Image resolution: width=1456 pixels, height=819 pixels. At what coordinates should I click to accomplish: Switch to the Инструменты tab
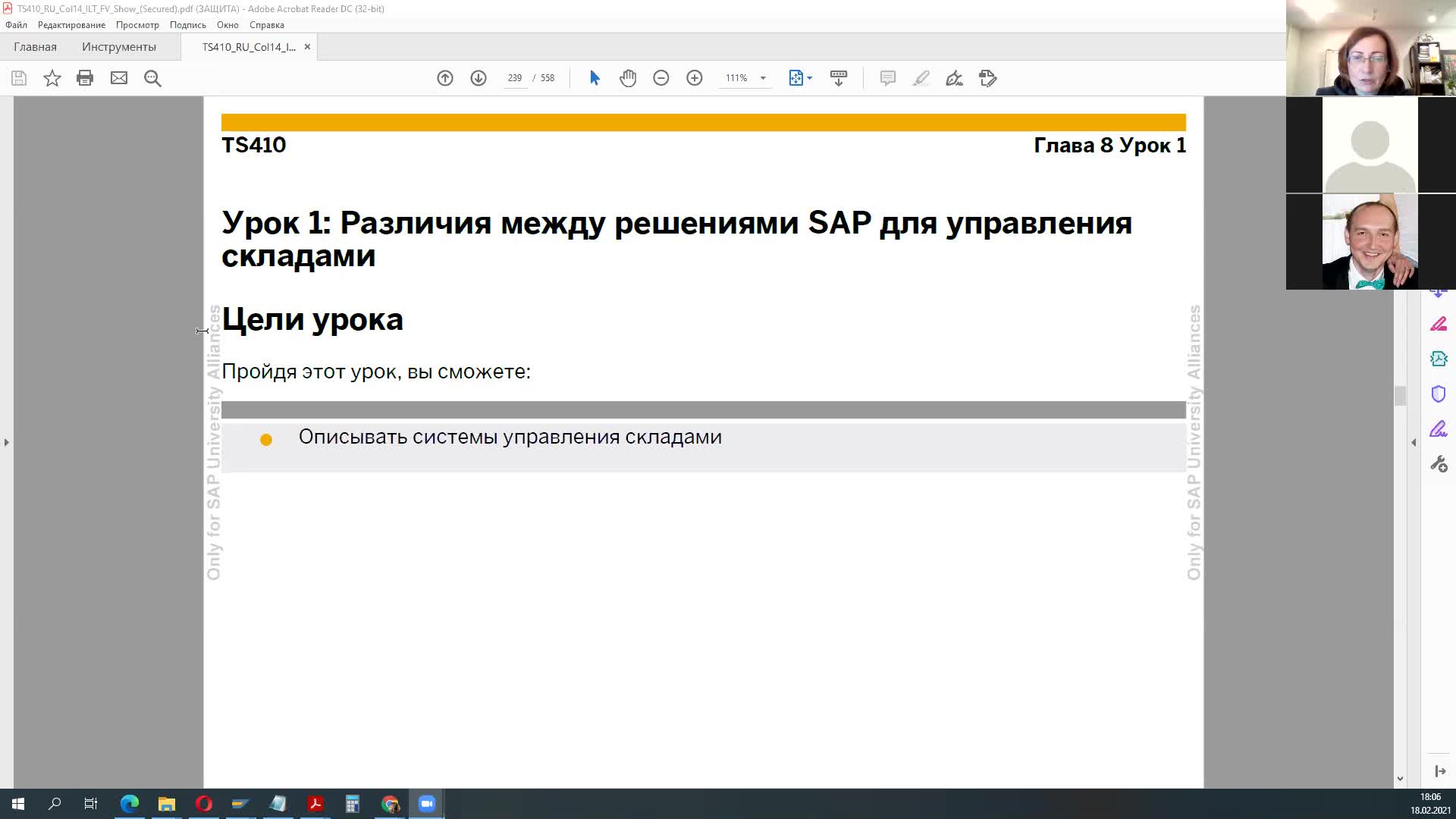click(x=119, y=47)
